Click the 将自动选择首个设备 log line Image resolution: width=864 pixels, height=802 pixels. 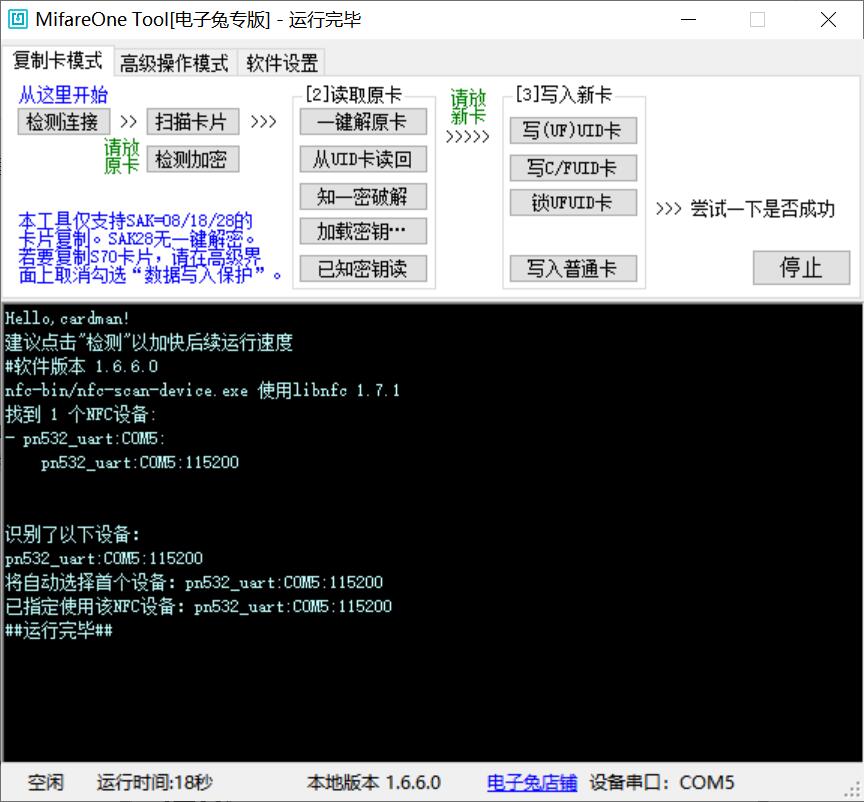pos(194,582)
